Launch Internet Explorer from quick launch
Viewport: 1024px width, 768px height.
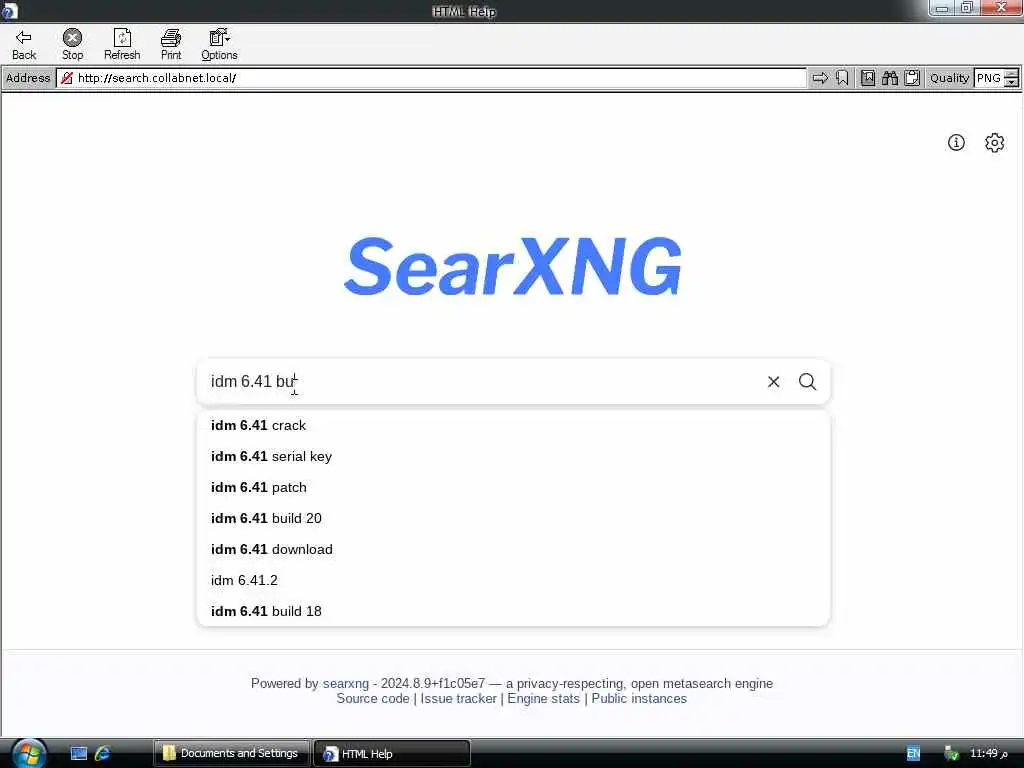coord(103,754)
